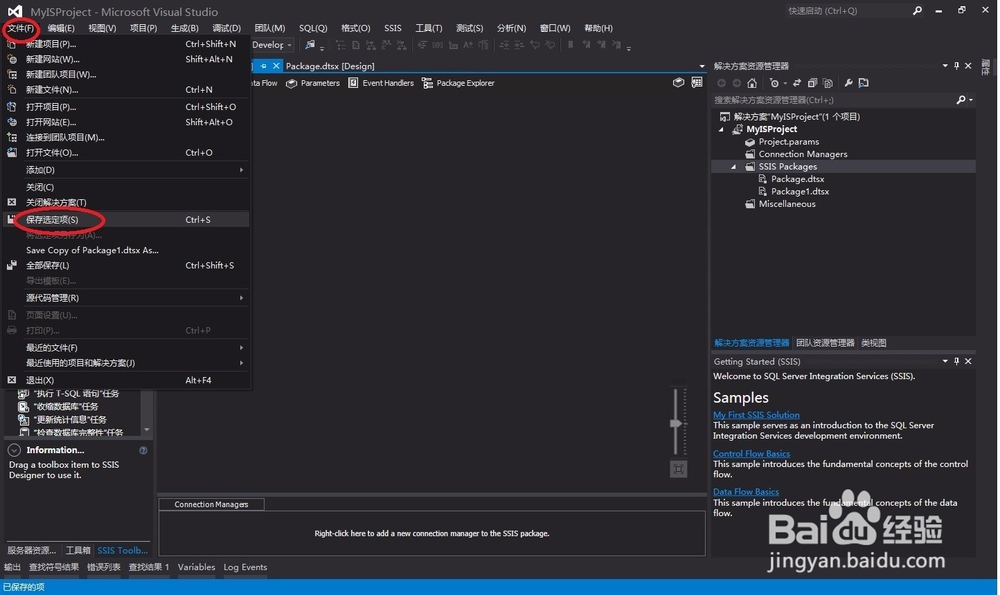Click the Quick Launch search magnifier icon
This screenshot has width=1000, height=595.
pos(917,11)
